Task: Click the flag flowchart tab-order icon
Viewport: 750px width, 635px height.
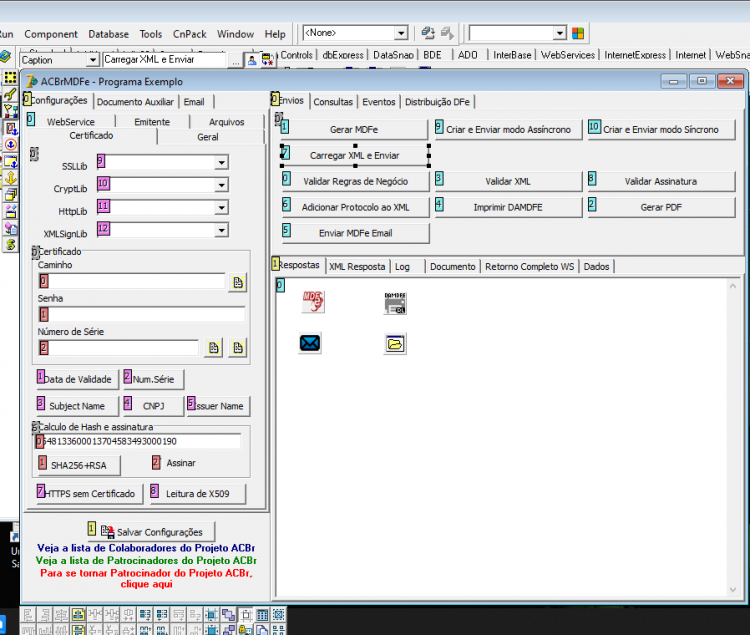Action: pos(11,111)
